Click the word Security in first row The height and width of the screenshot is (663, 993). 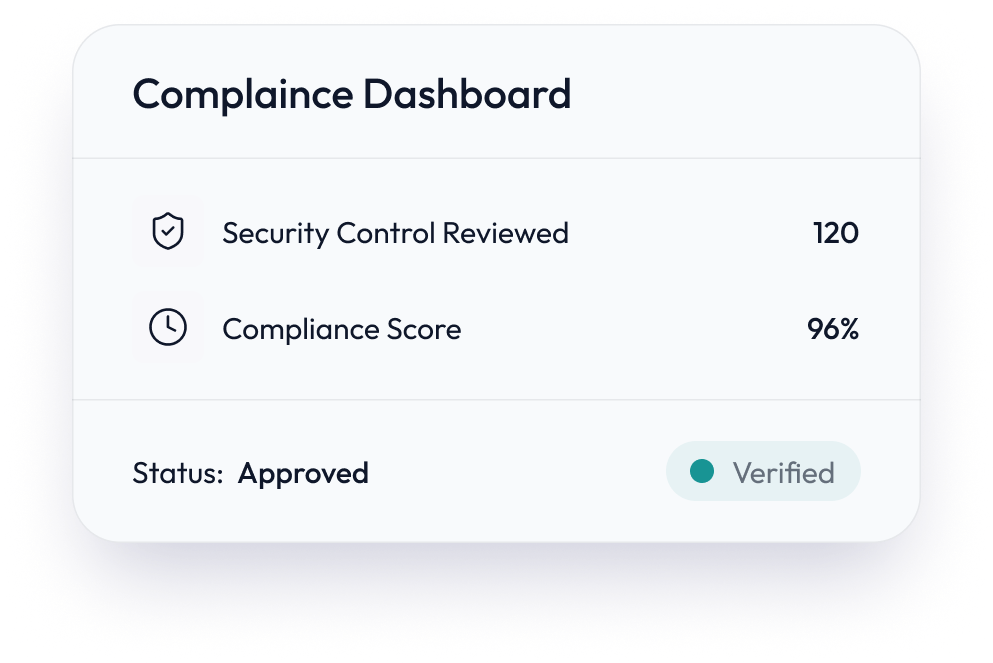point(275,234)
